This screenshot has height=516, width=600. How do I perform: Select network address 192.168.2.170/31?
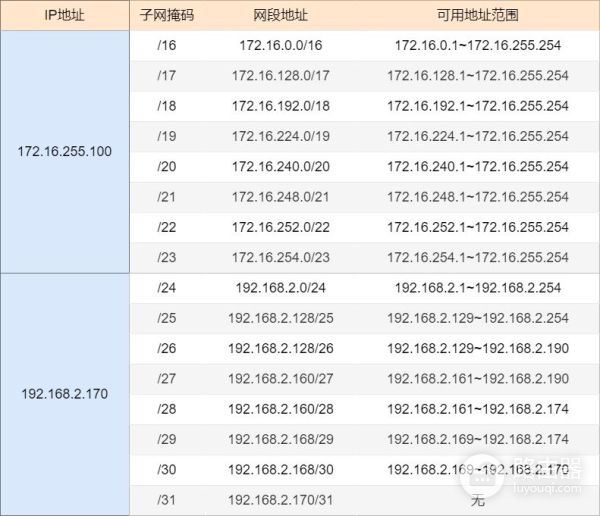[281, 500]
